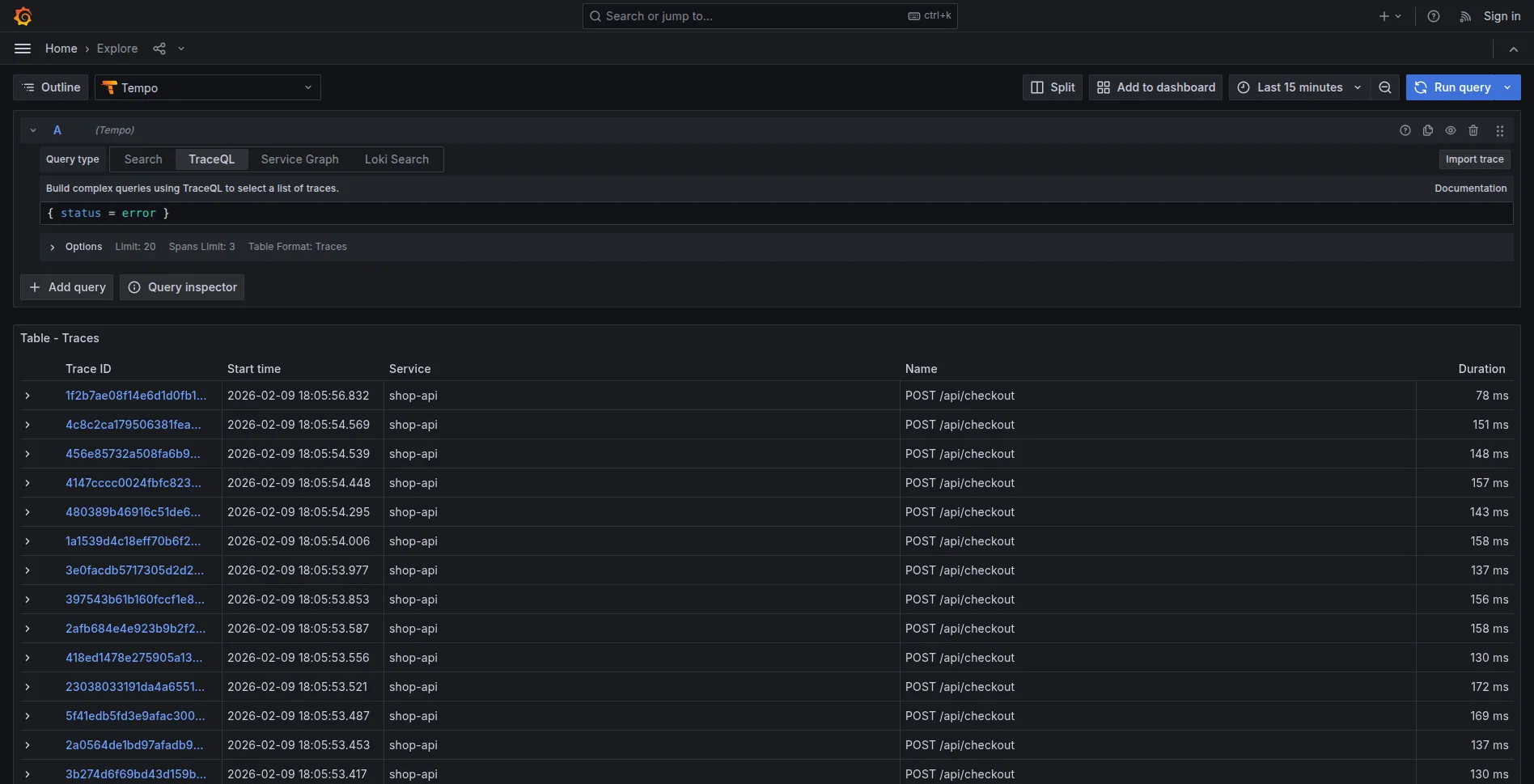Open the Last 15 minutes time picker
This screenshot has height=784, width=1534.
[x=1299, y=87]
